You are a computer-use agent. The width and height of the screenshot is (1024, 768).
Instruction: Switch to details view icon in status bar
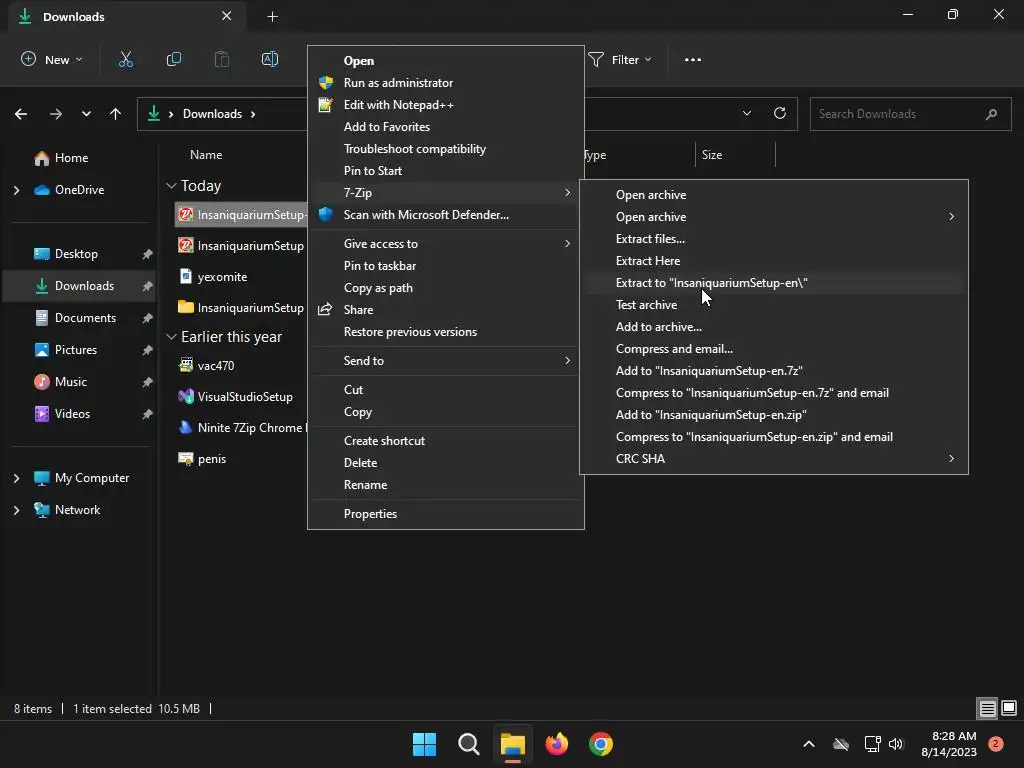pyautogui.click(x=987, y=708)
